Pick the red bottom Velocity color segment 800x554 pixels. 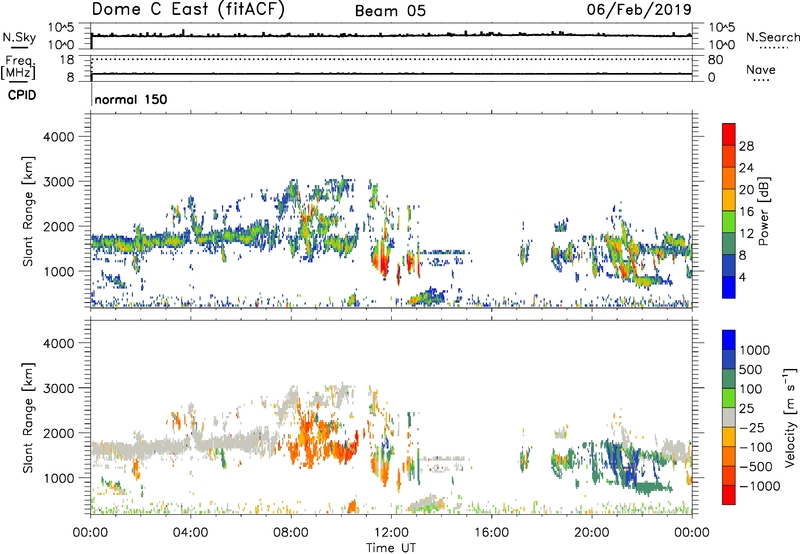pyautogui.click(x=729, y=495)
